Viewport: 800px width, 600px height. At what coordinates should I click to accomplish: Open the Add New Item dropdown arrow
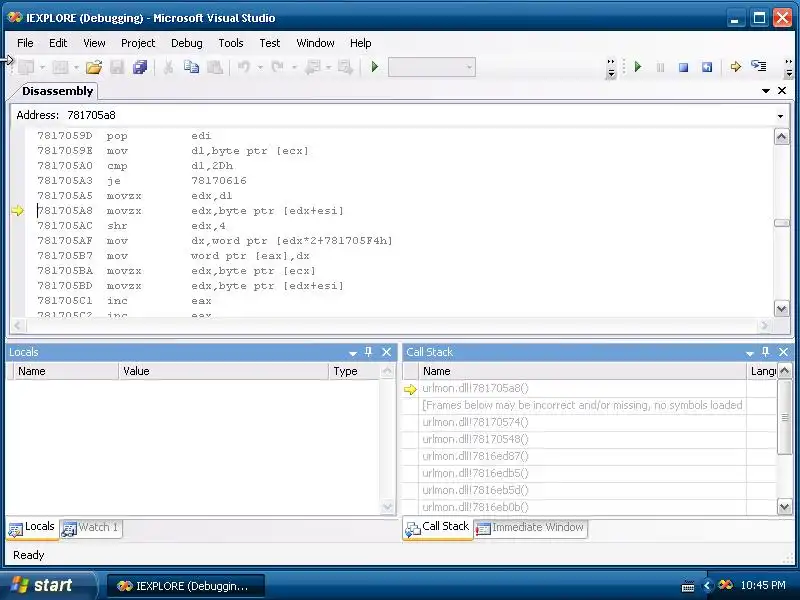76,67
